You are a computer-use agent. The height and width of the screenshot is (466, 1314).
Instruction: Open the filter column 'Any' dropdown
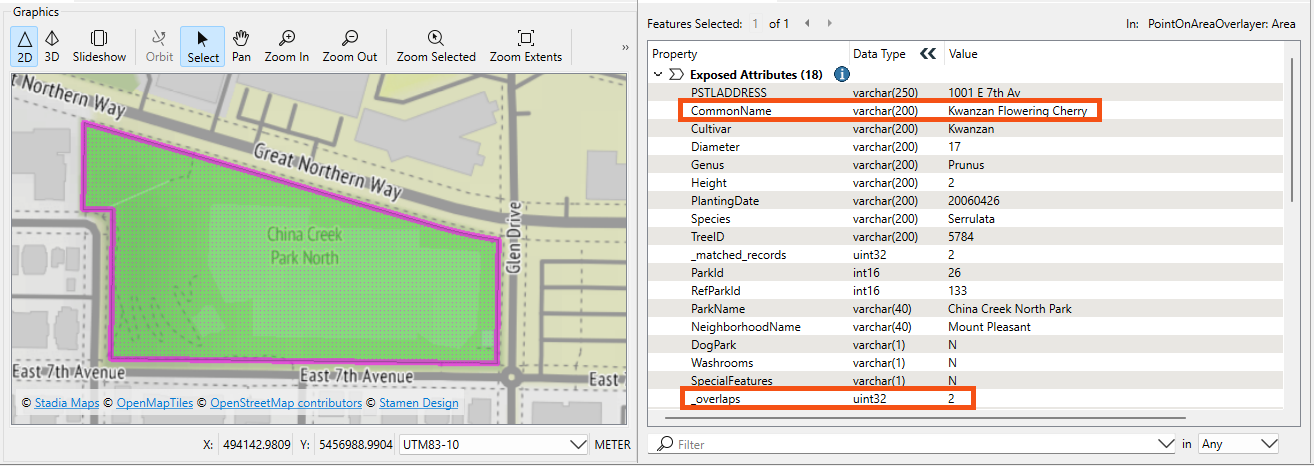tap(1240, 444)
